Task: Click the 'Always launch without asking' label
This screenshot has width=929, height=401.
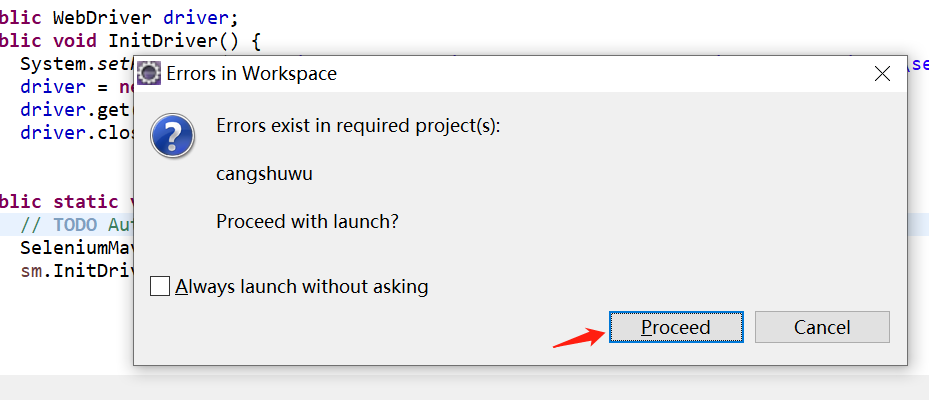Action: pyautogui.click(x=301, y=287)
